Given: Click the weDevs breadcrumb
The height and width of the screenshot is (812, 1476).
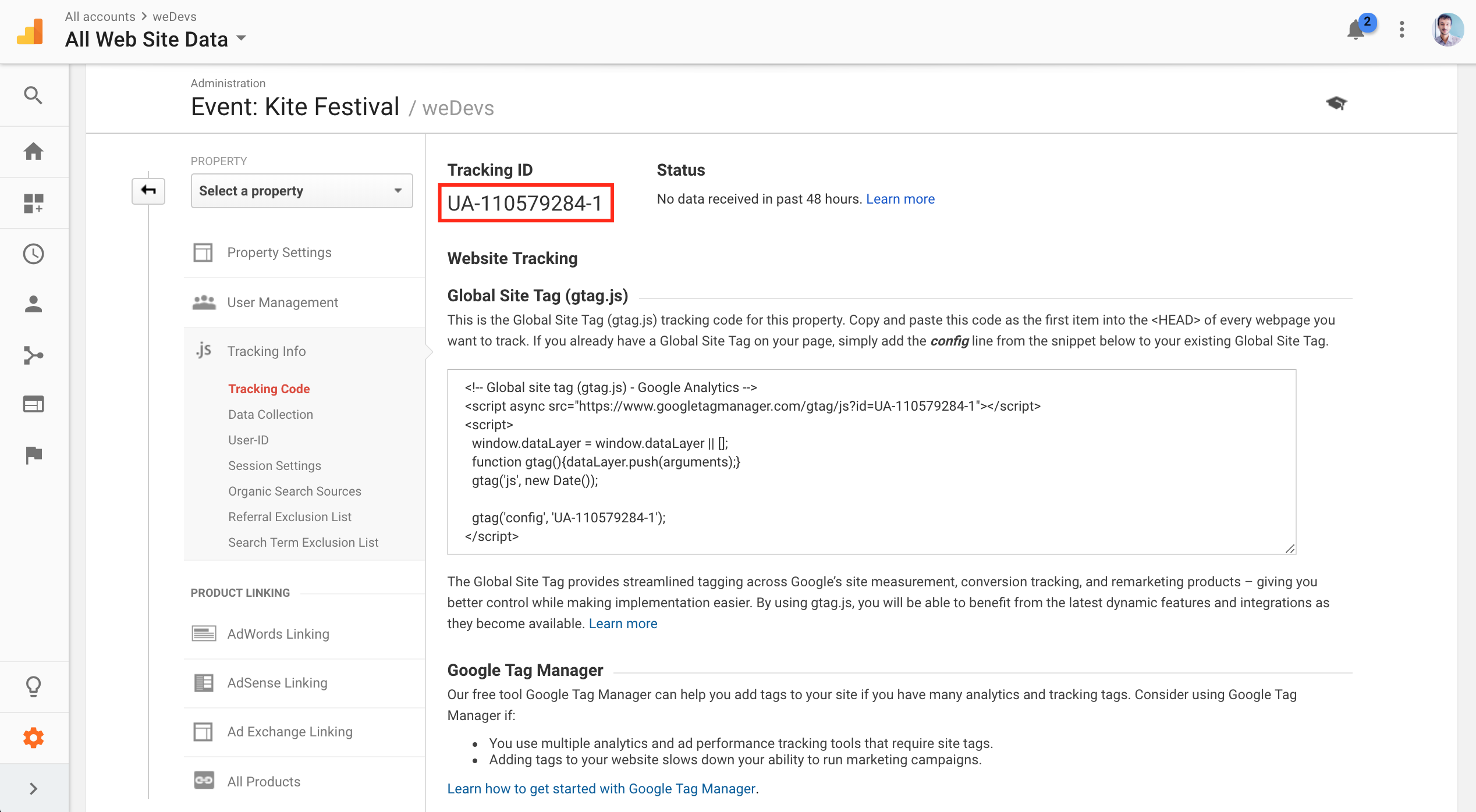Looking at the screenshot, I should click(x=175, y=16).
